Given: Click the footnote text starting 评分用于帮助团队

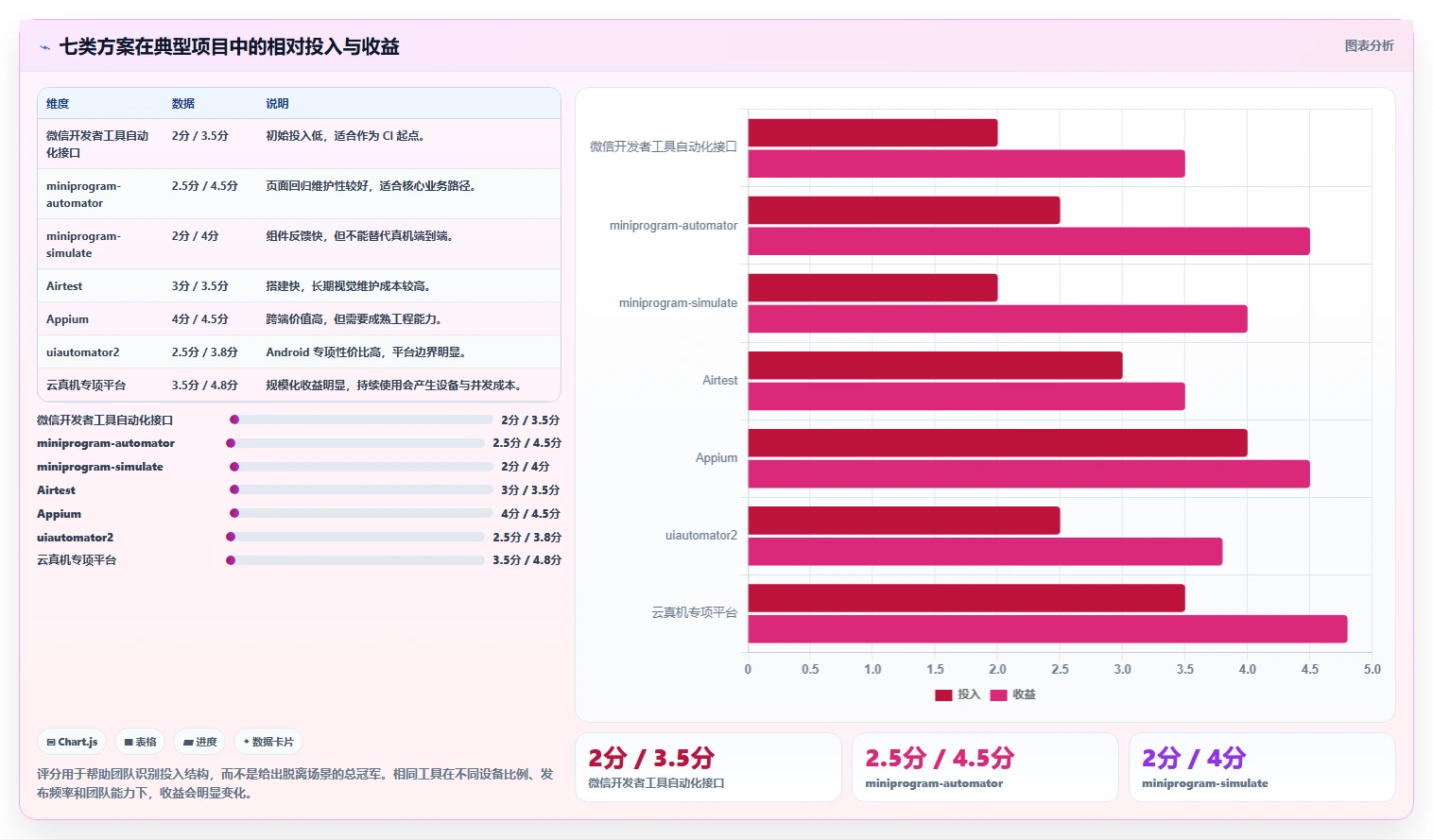Looking at the screenshot, I should tap(295, 783).
